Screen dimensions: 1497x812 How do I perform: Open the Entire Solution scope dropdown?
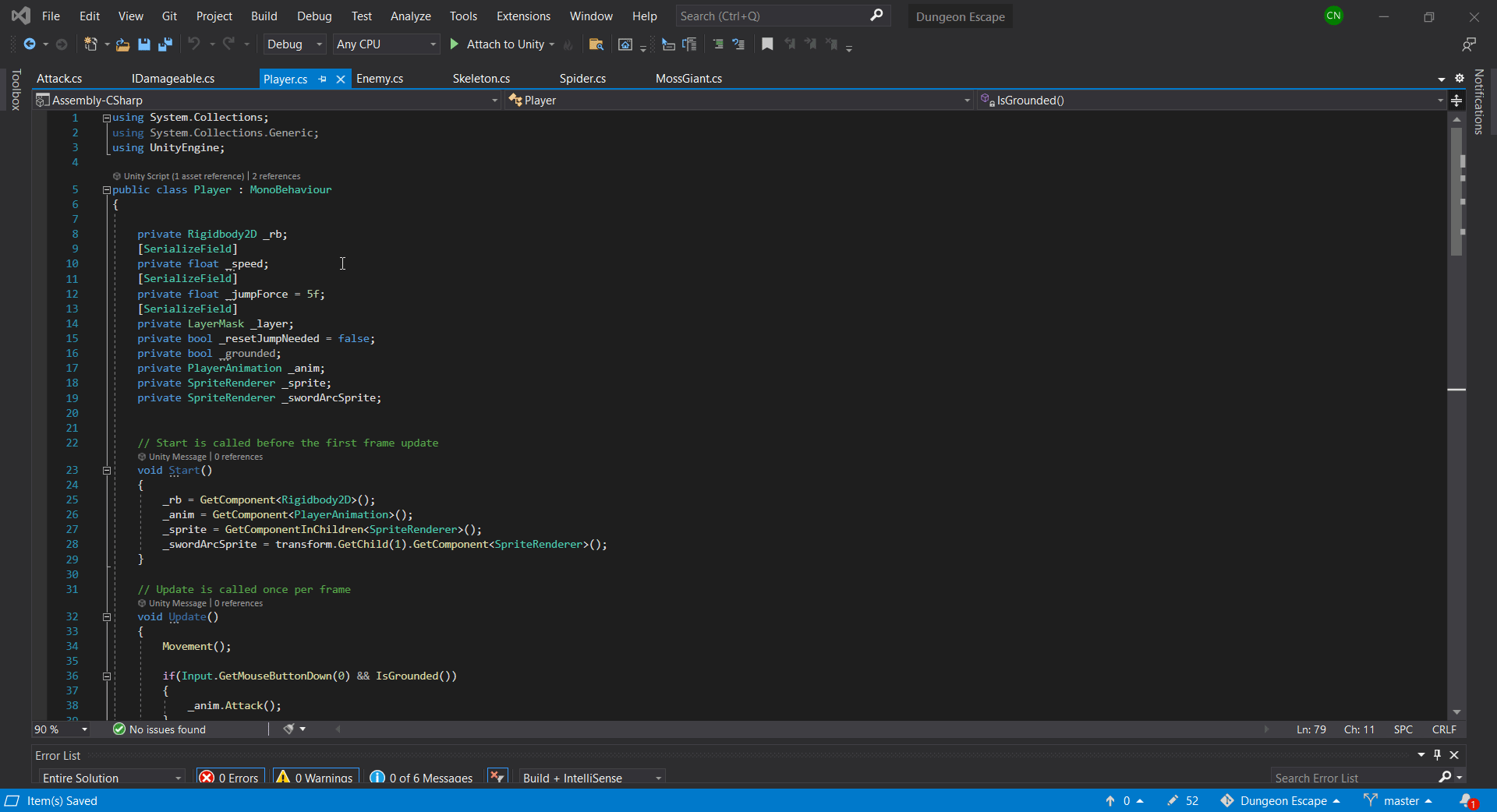112,778
